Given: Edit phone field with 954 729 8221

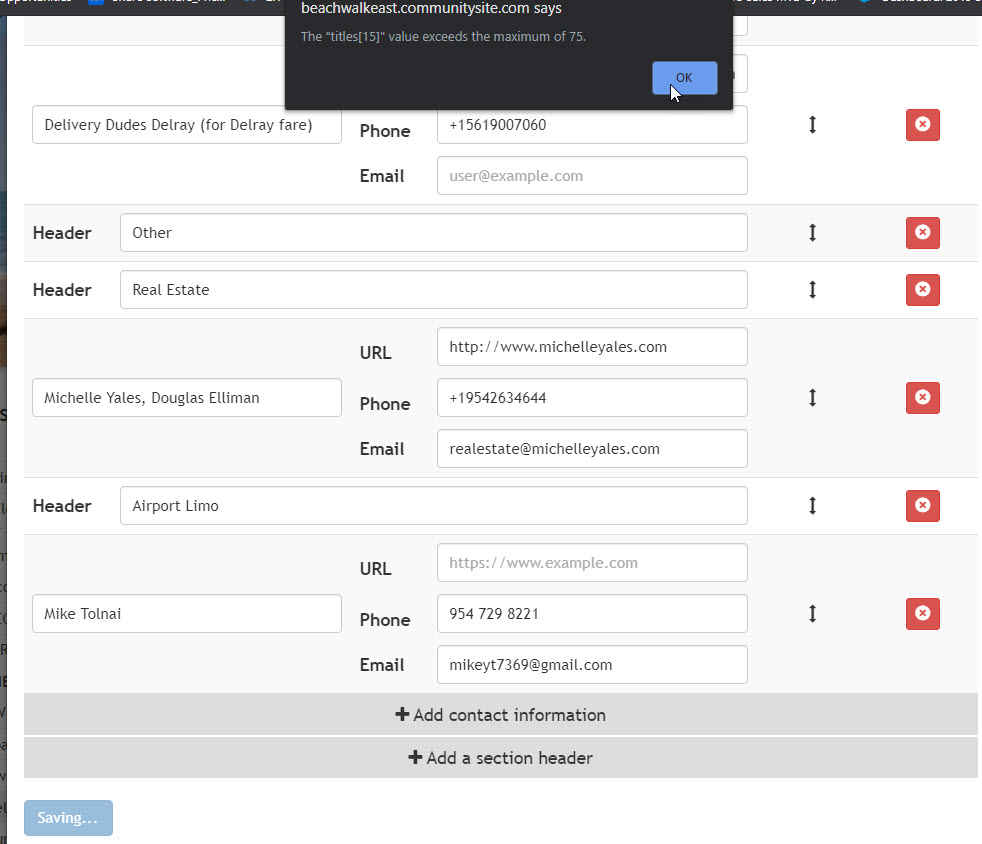Looking at the screenshot, I should point(592,614).
